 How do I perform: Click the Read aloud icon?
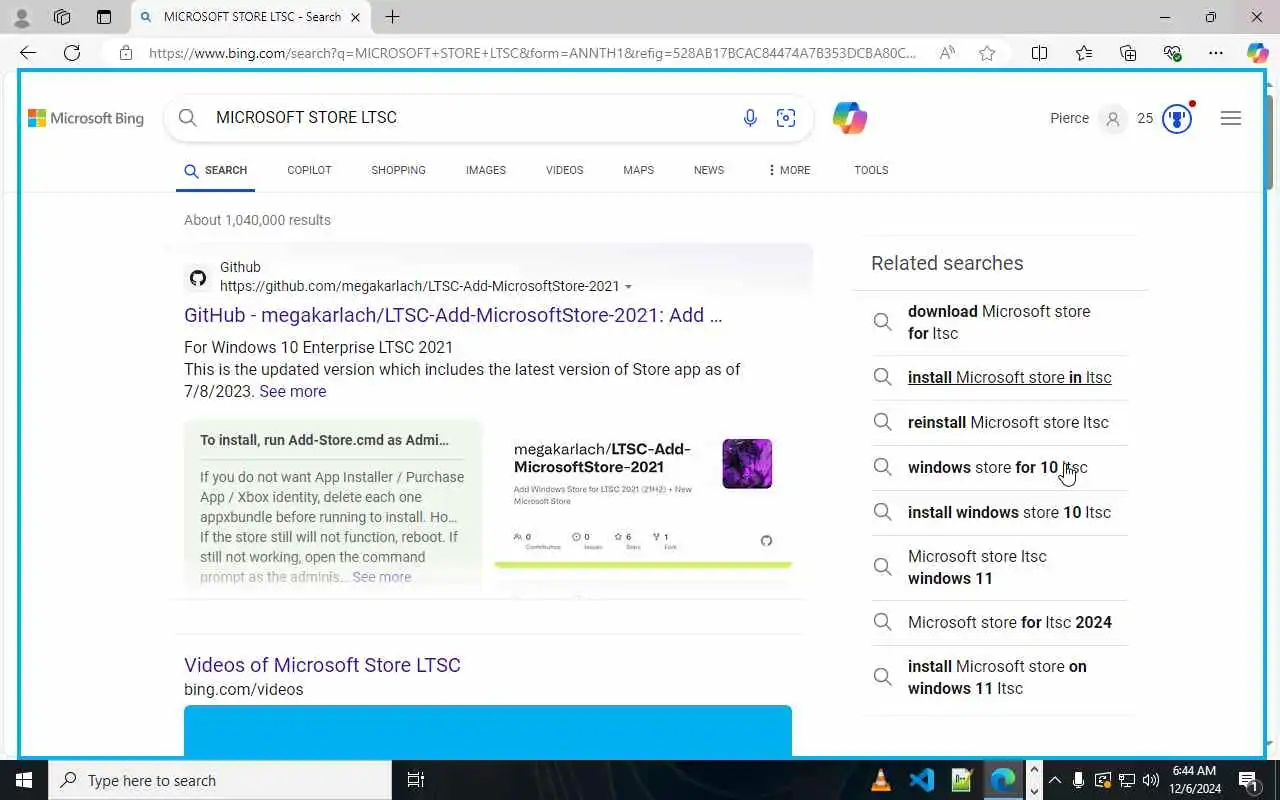pyautogui.click(x=947, y=53)
